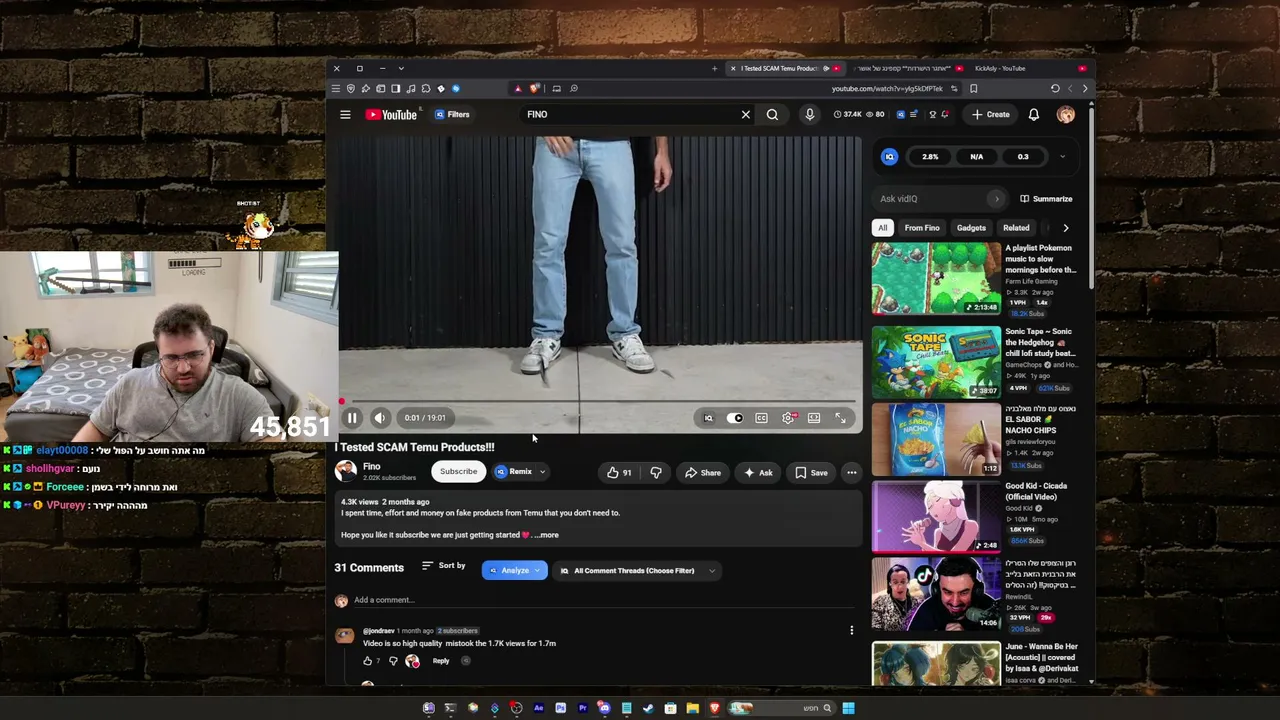Click the browser address bar URL

click(887, 89)
